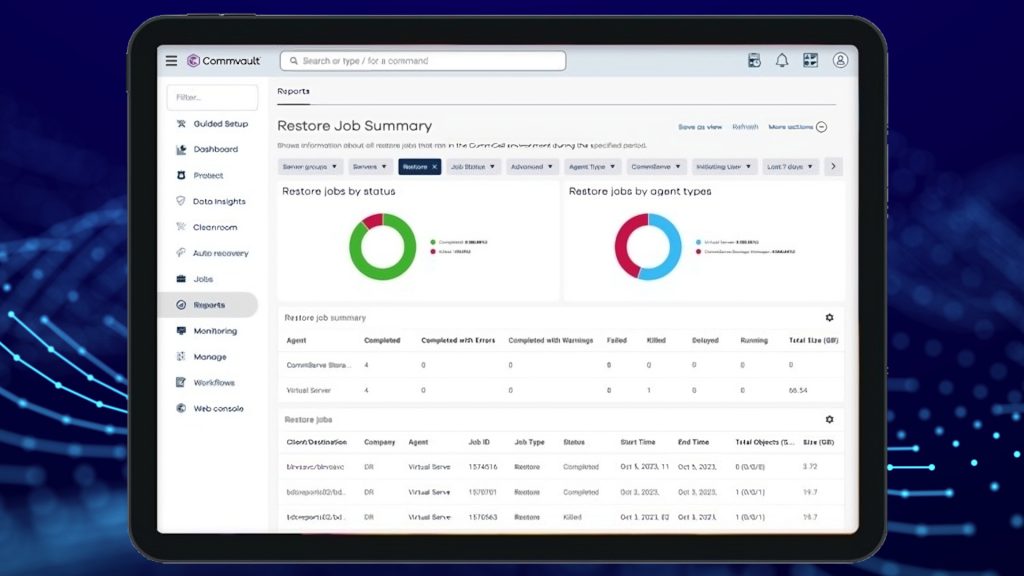Go to Dashboard in the sidebar
Viewport: 1024px width, 576px height.
215,150
